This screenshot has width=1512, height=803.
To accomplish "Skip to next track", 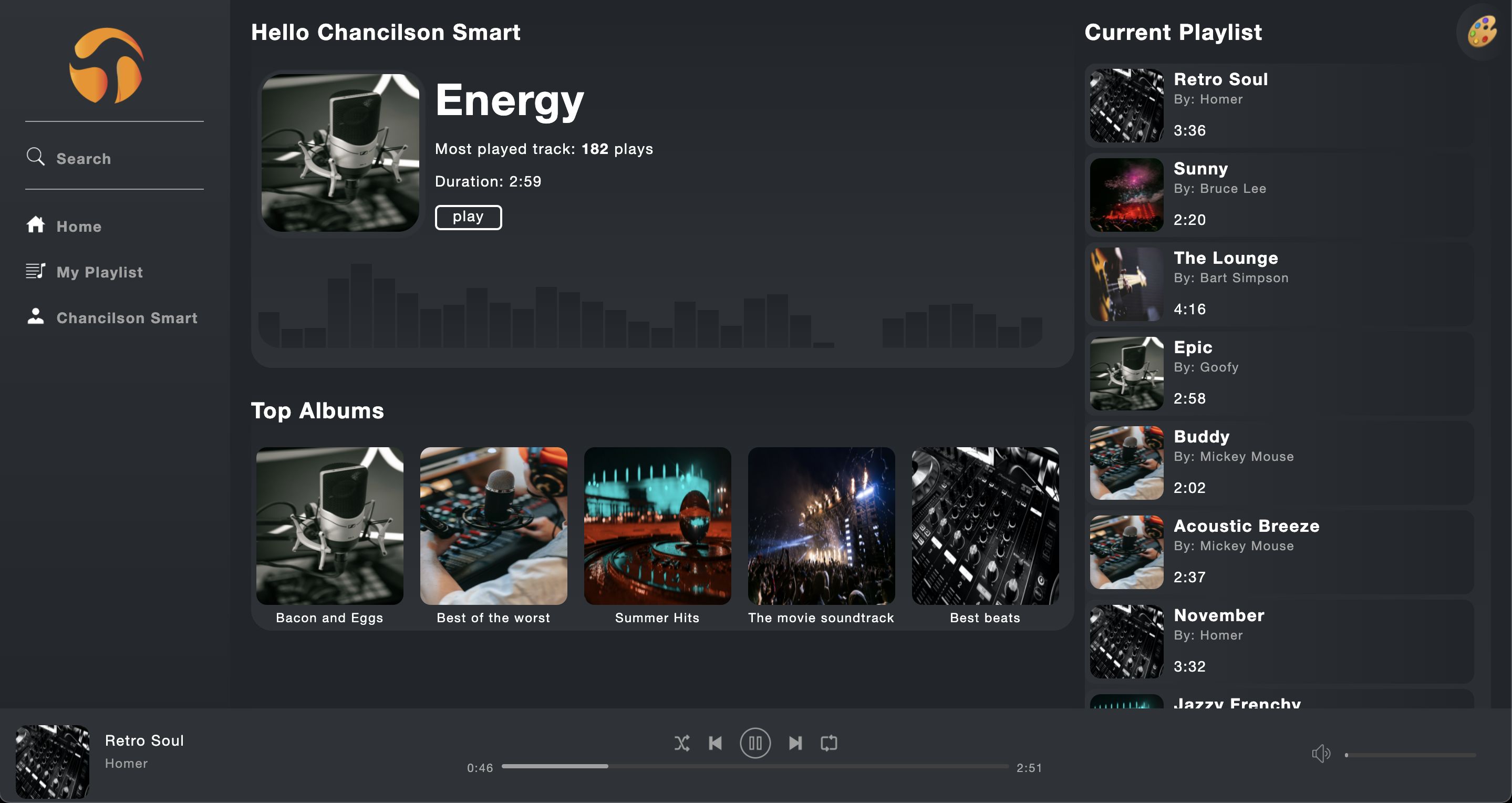I will point(795,743).
